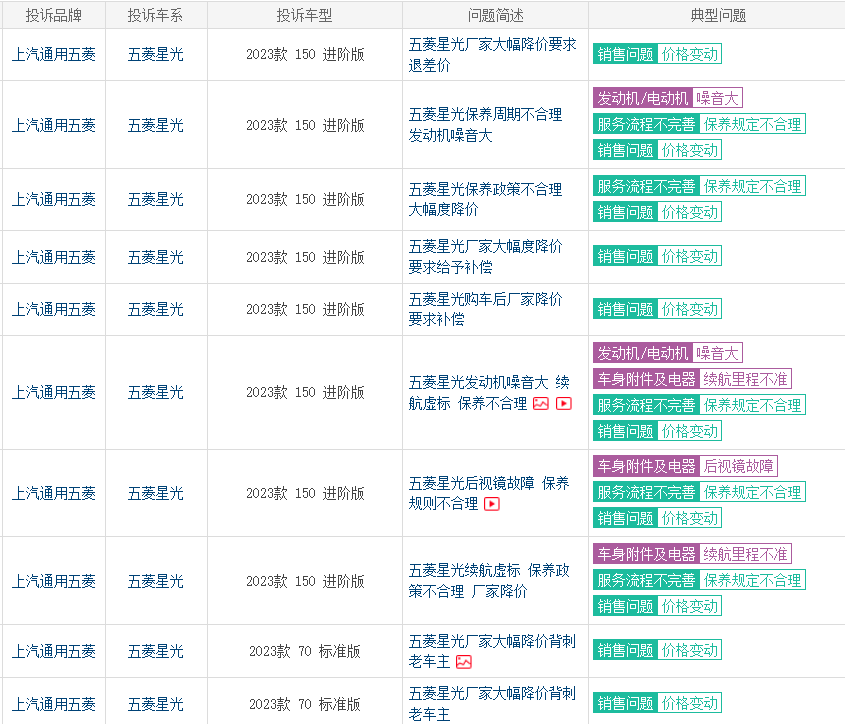Screen dimensions: 845x724
Task: Click 噪音大 tag in 保养周期不合理 row
Action: (717, 98)
